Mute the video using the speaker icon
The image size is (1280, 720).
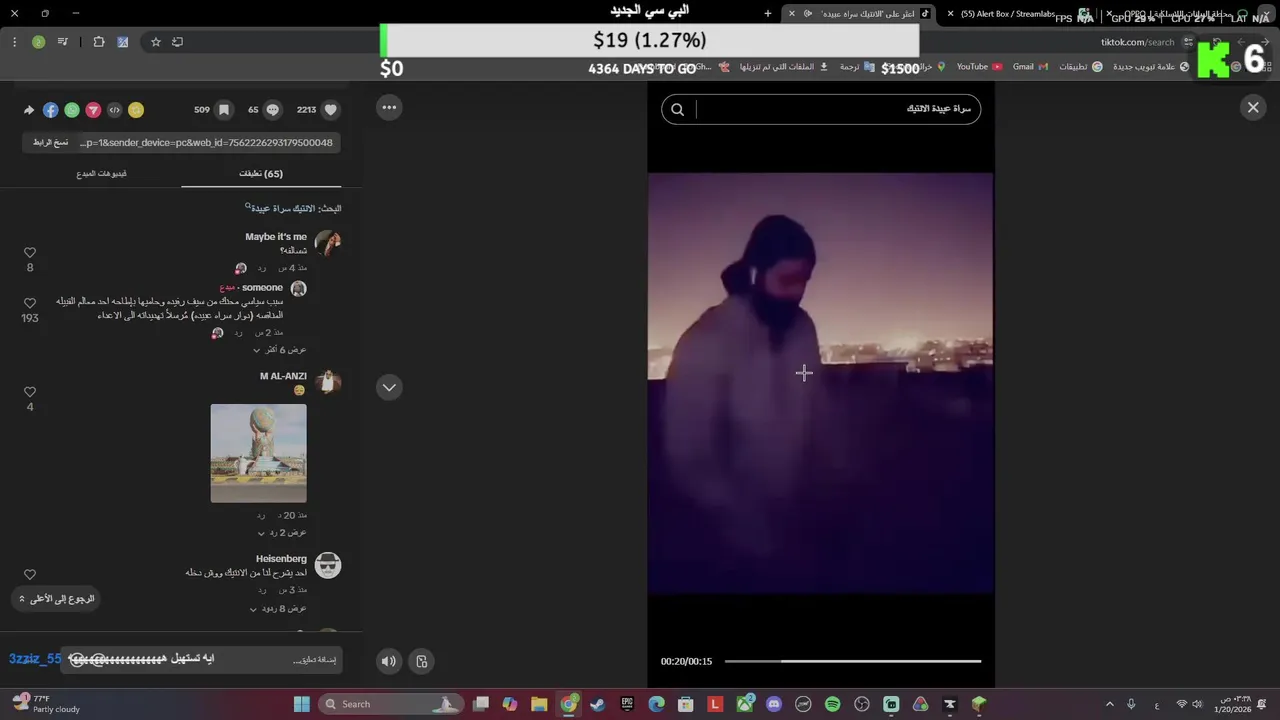coord(389,661)
